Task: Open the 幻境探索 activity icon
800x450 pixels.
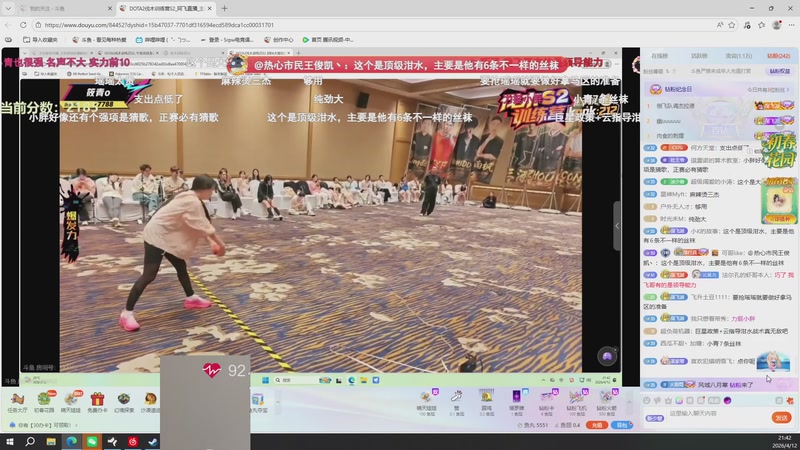Action: tap(123, 403)
